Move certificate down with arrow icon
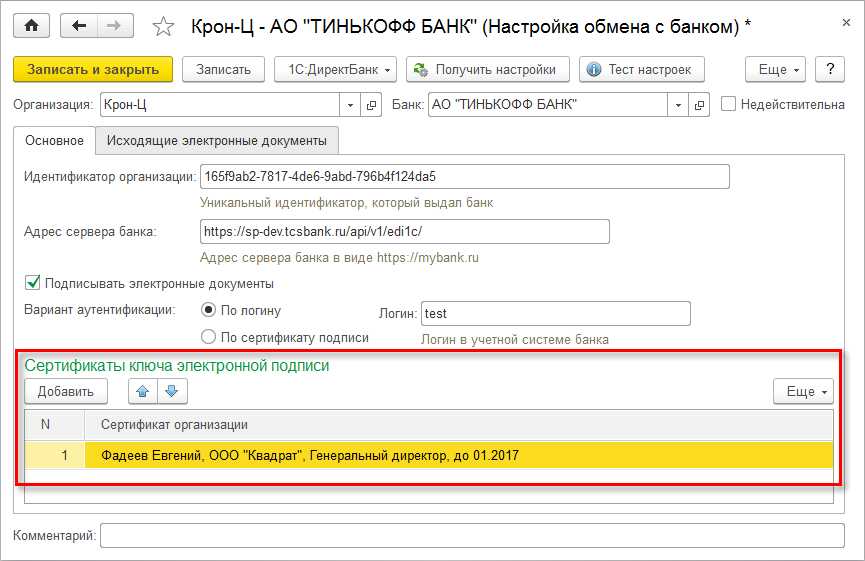 pos(170,391)
